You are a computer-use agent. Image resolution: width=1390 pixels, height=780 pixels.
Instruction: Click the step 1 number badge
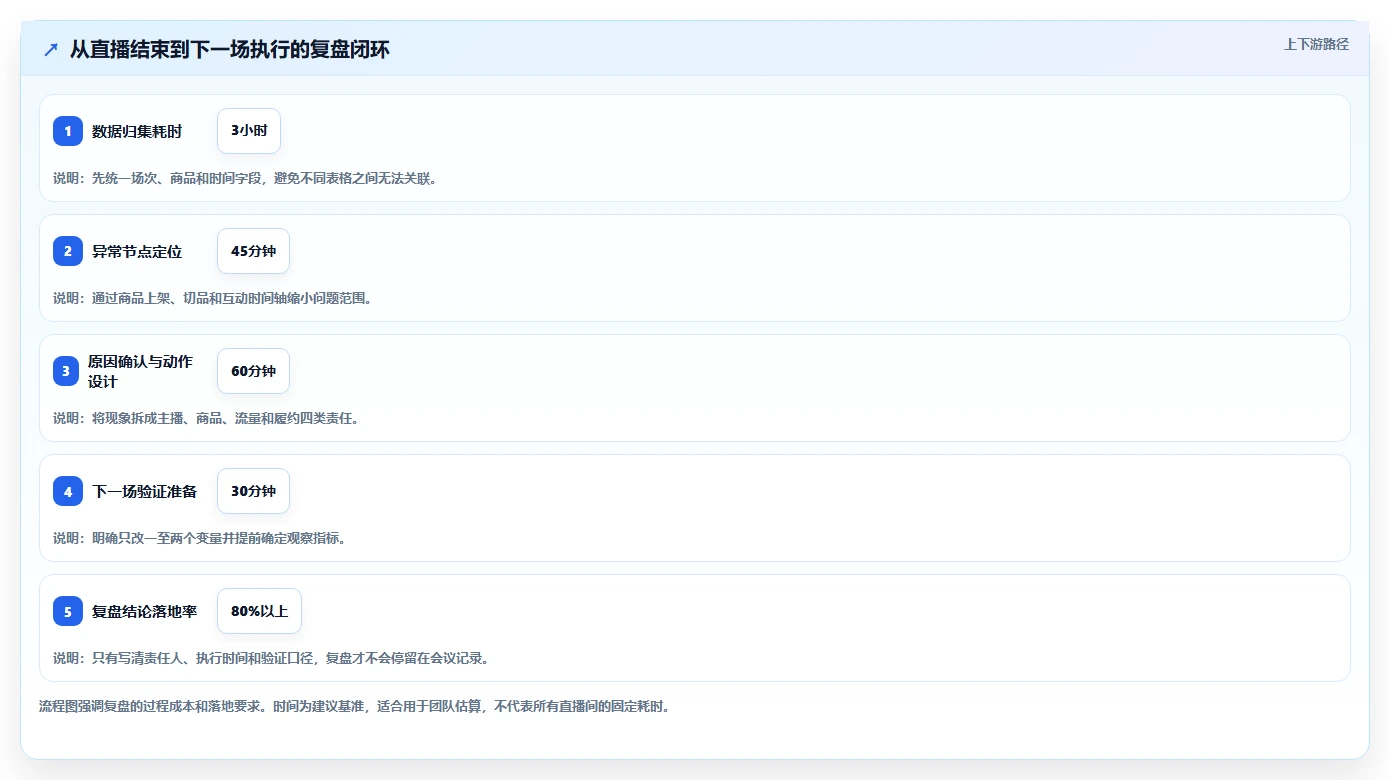coord(68,131)
